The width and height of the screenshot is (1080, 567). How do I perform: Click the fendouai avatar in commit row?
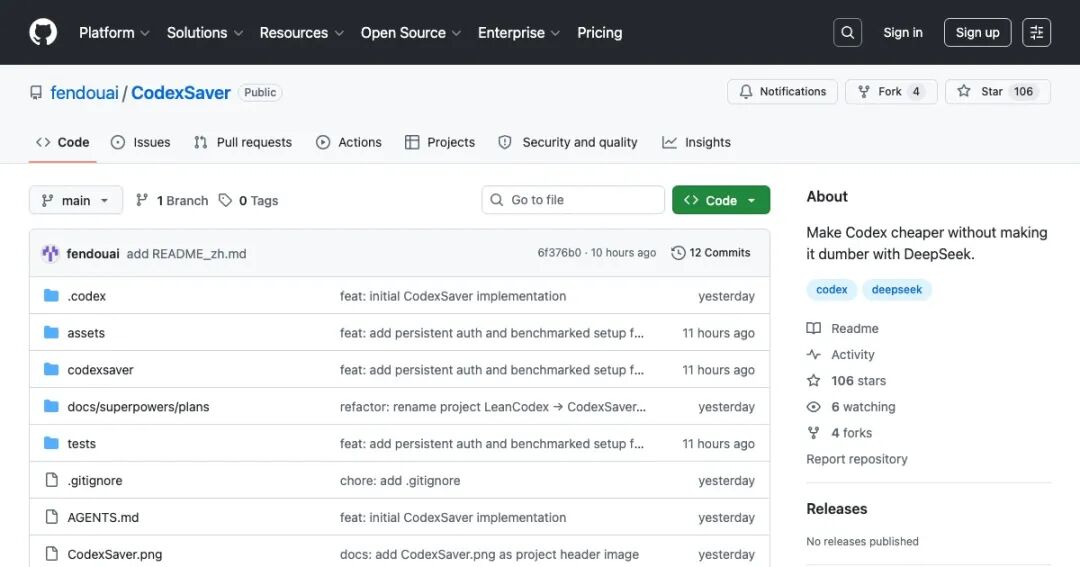pyautogui.click(x=50, y=253)
